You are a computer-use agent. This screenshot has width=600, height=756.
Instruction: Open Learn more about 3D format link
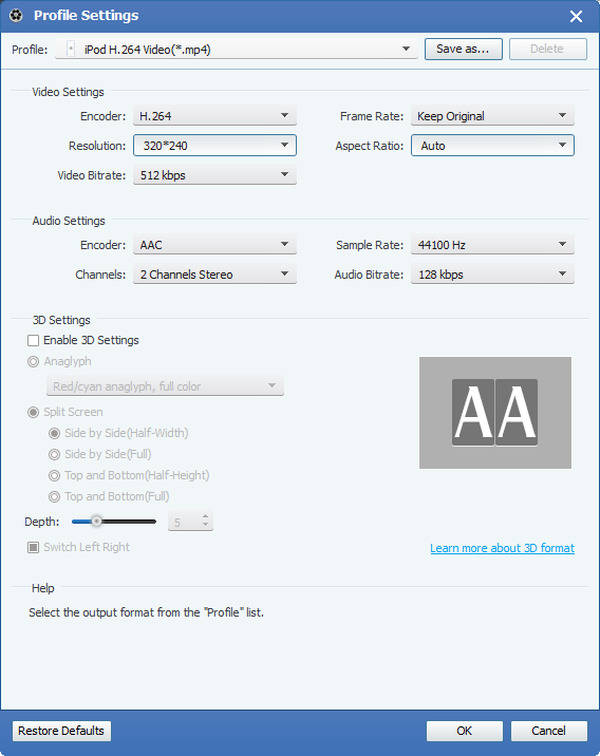[x=502, y=548]
